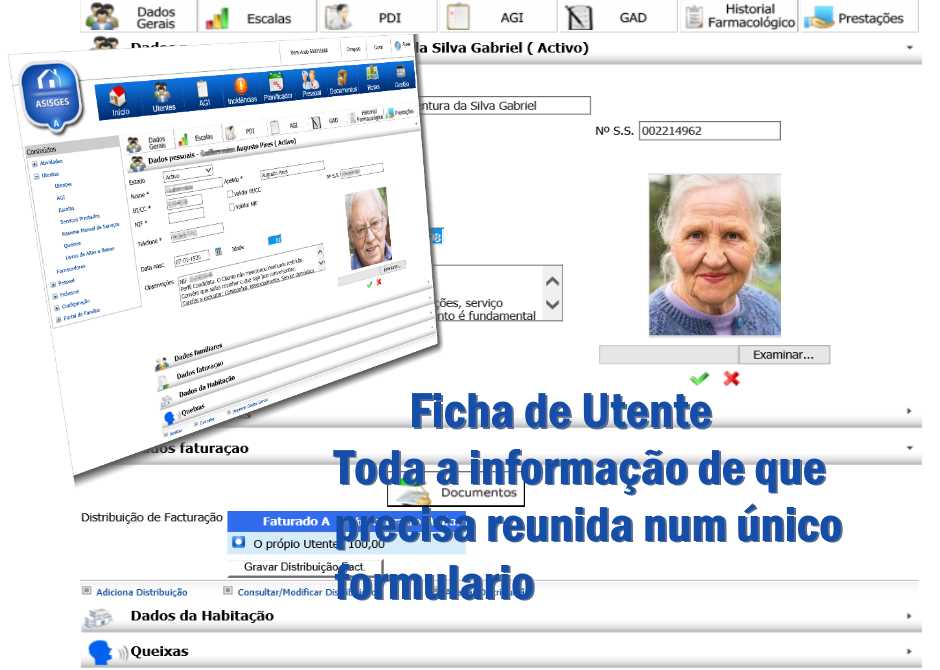Open Início house icon in blue toolbar
The height and width of the screenshot is (670, 940).
[x=118, y=98]
